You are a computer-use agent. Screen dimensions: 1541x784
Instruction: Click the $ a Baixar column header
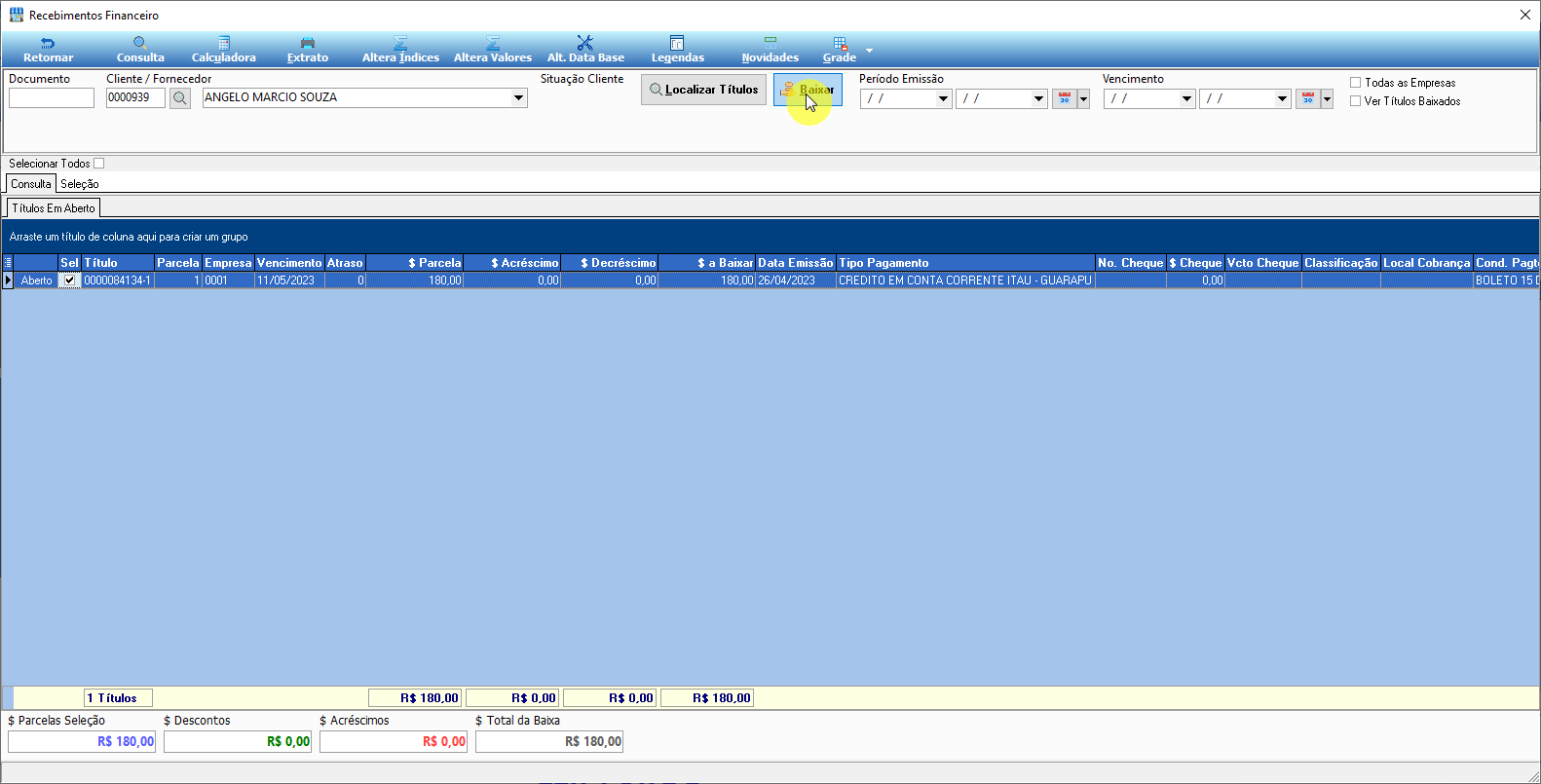point(707,263)
